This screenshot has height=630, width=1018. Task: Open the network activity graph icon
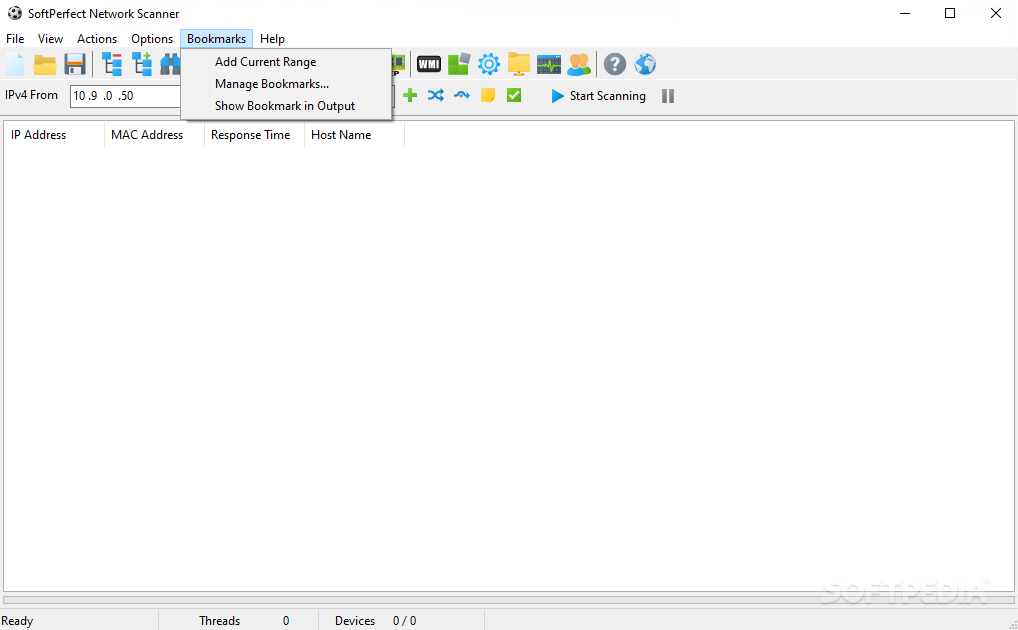(549, 64)
